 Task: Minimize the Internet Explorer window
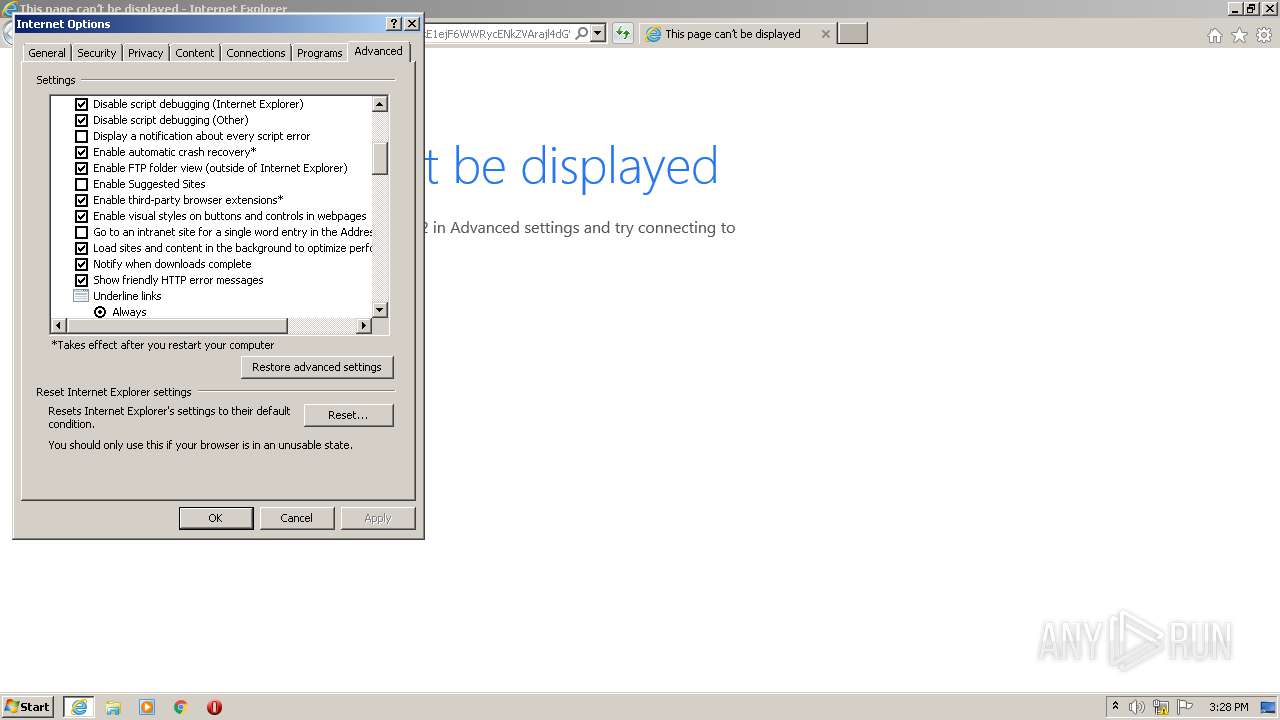click(x=1235, y=8)
